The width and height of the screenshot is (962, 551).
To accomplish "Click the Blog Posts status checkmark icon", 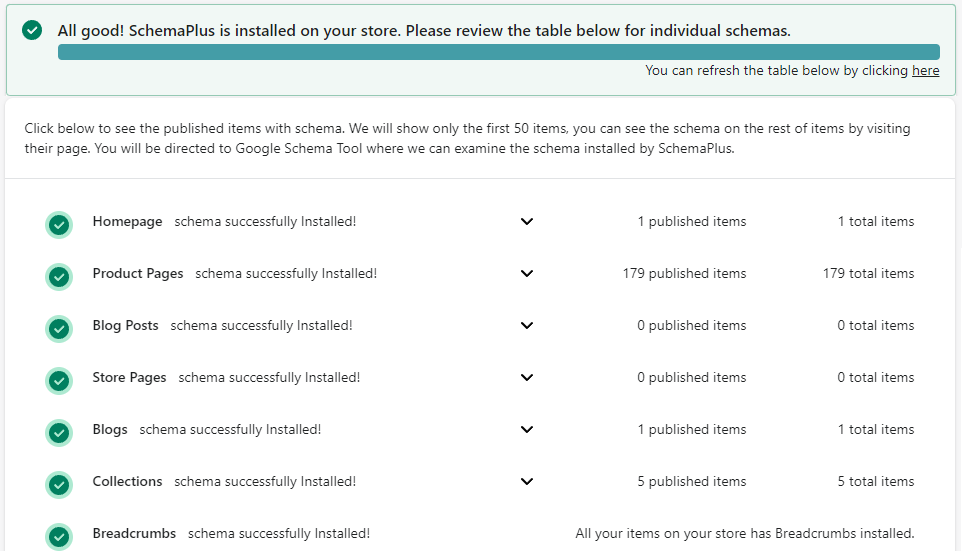I will 59,329.
